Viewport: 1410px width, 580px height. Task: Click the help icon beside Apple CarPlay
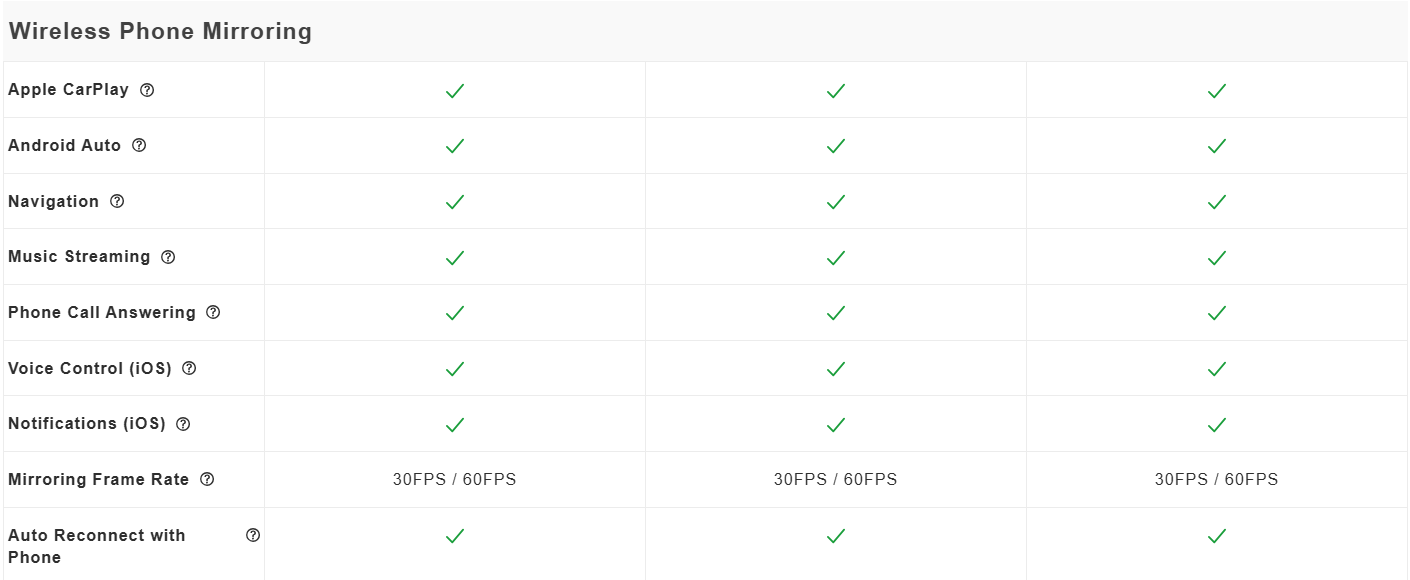(147, 90)
